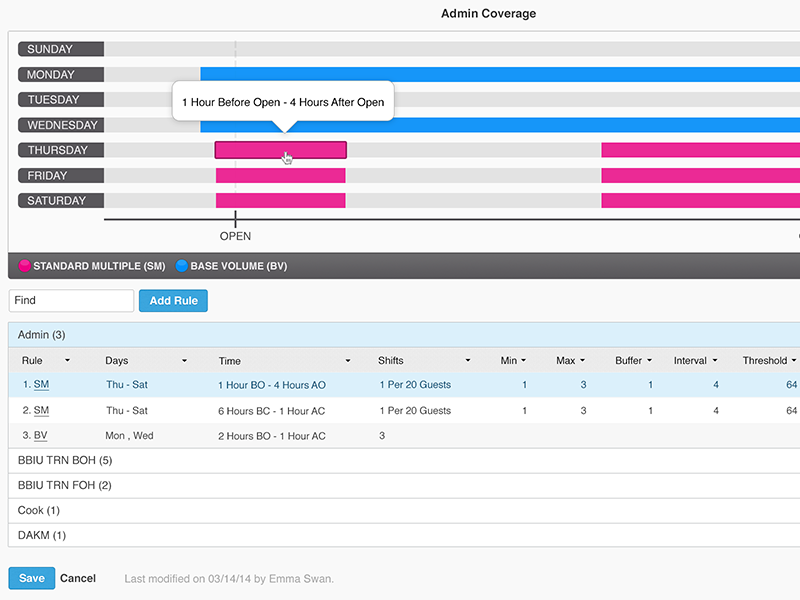Cancel the coverage edits
Viewport: 800px width, 600px height.
(x=78, y=578)
